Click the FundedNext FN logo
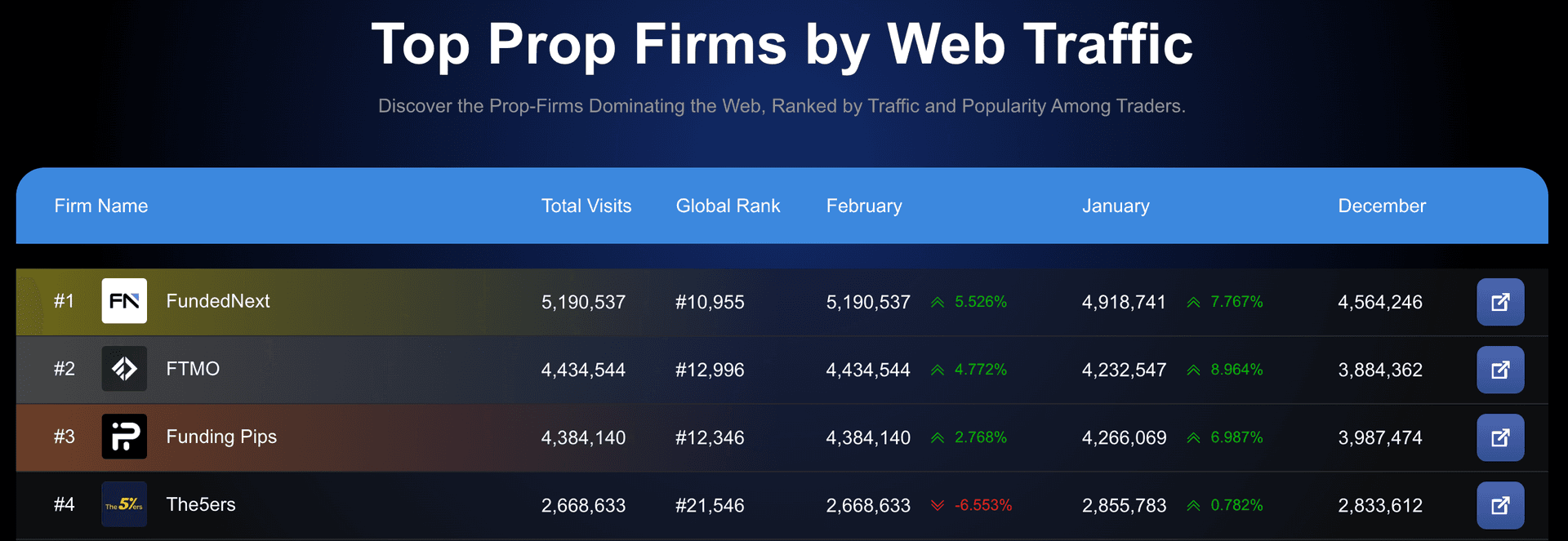Image resolution: width=1568 pixels, height=541 pixels. (x=124, y=301)
